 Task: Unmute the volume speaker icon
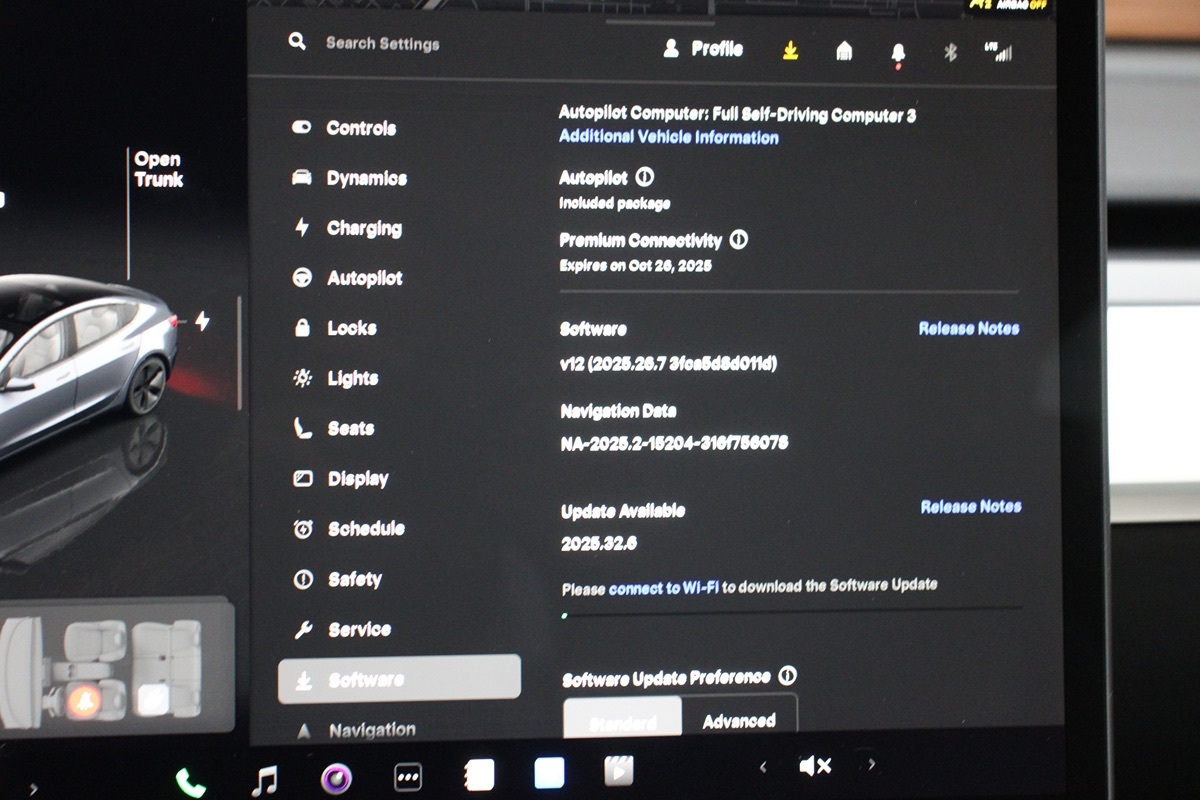tap(815, 766)
